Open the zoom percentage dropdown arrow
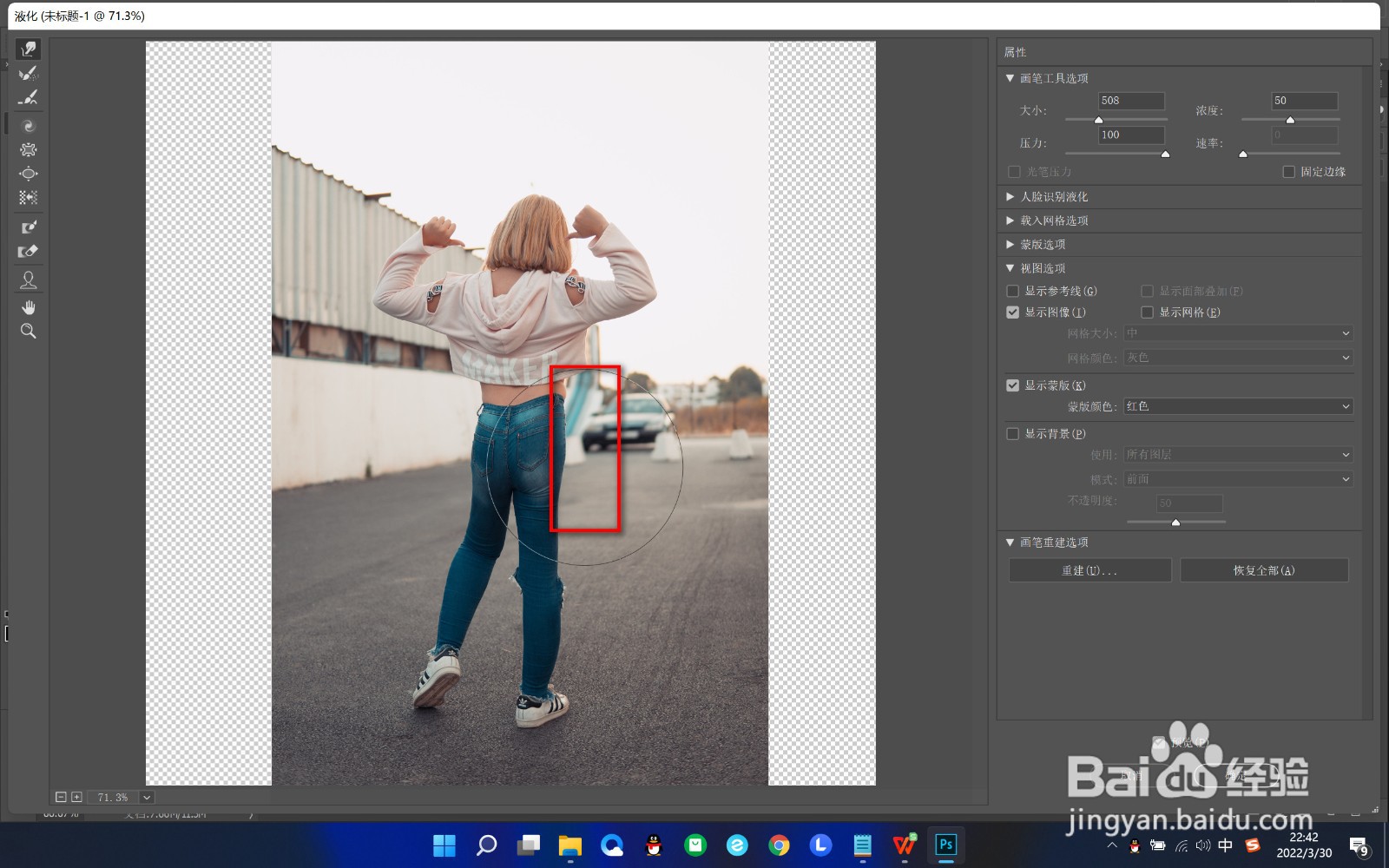1389x868 pixels. pos(147,797)
